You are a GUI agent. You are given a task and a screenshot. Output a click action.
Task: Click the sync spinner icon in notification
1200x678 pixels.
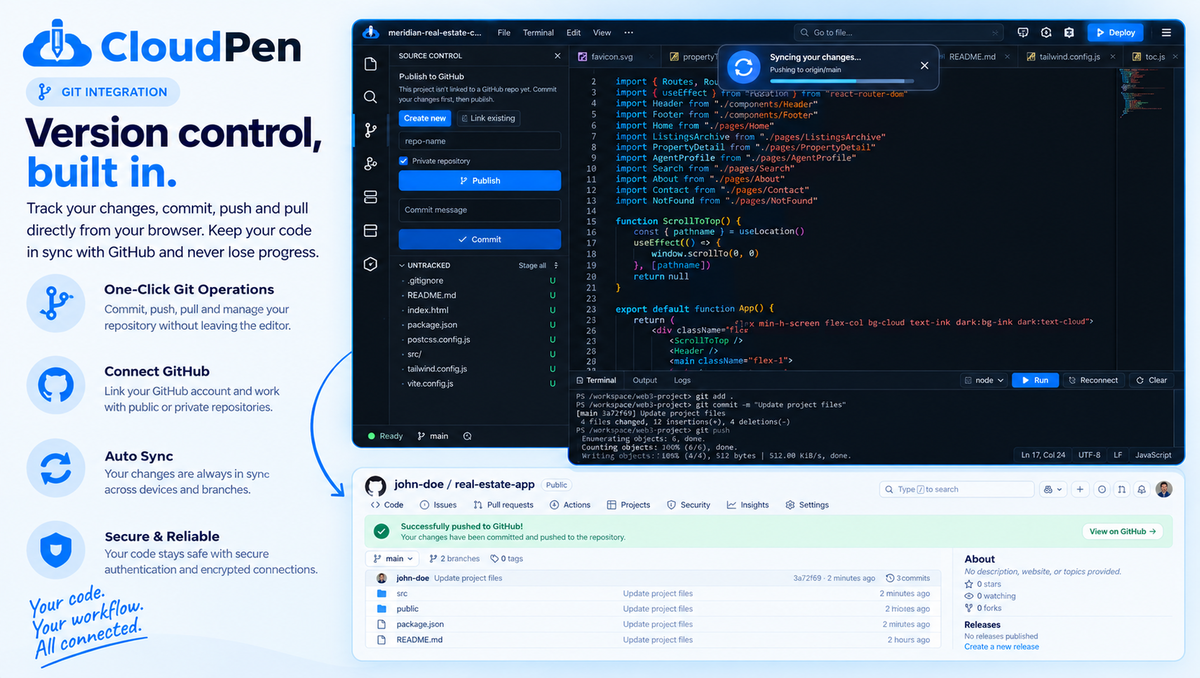742,68
